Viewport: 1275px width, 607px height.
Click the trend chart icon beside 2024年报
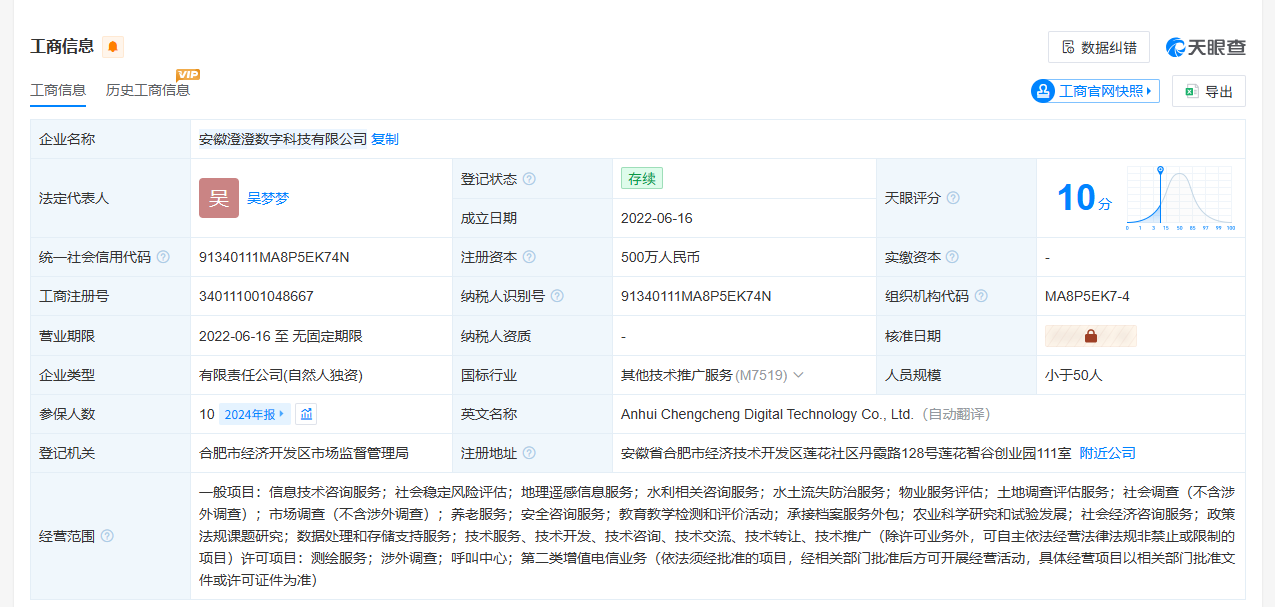point(307,414)
